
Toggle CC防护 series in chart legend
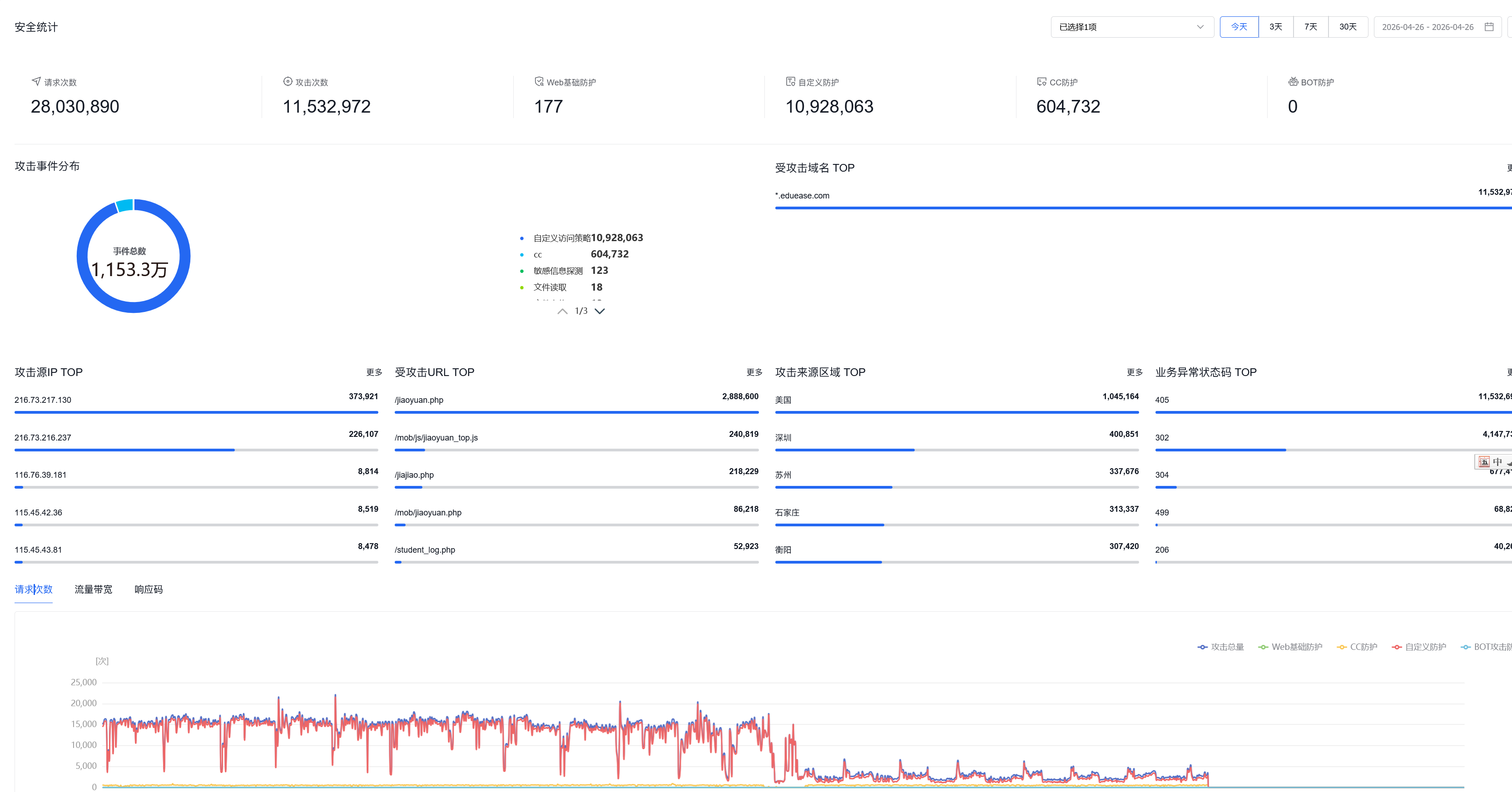point(1357,647)
